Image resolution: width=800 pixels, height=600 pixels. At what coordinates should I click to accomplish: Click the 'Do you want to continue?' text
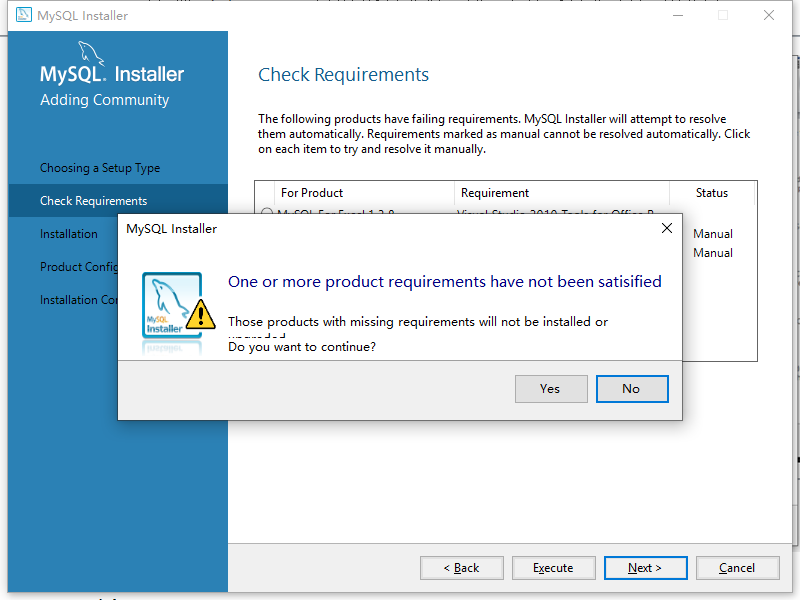coord(302,347)
